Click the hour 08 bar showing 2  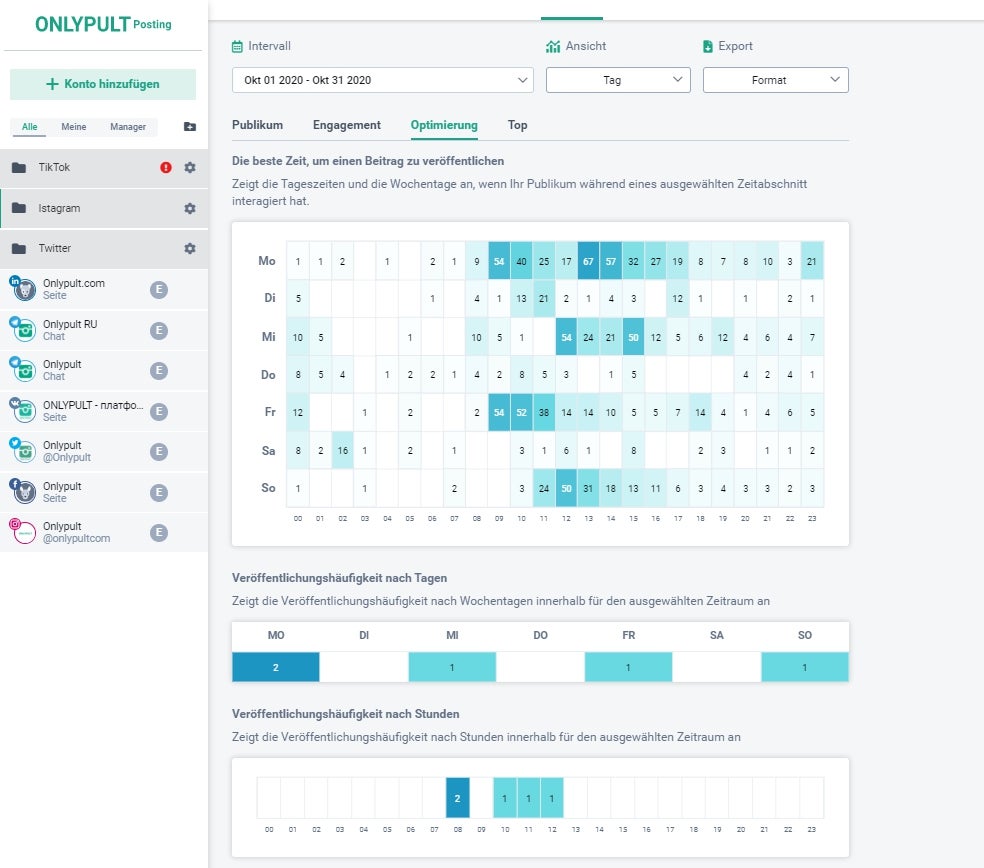click(x=457, y=798)
